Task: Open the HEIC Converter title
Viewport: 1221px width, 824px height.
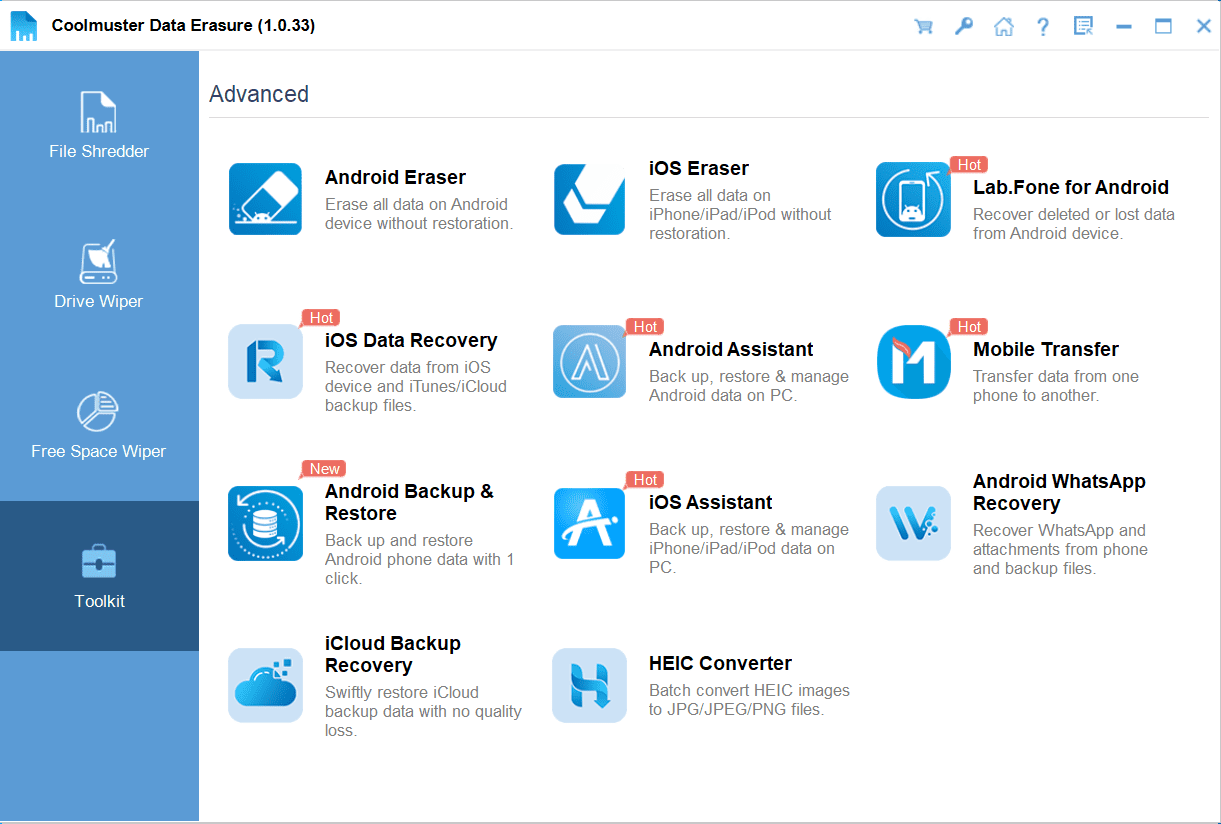Action: pos(720,663)
